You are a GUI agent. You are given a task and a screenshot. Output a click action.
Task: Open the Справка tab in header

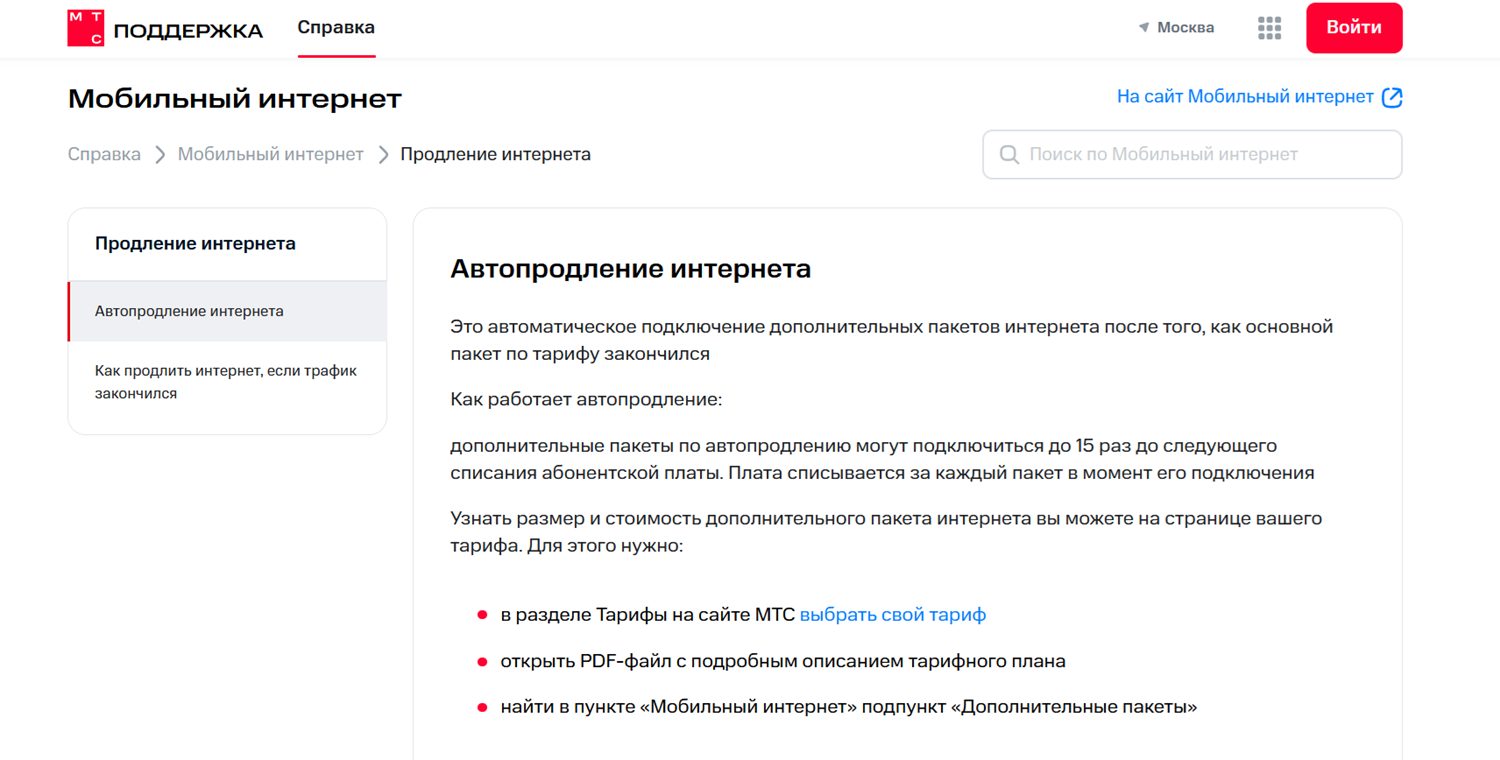pyautogui.click(x=336, y=28)
